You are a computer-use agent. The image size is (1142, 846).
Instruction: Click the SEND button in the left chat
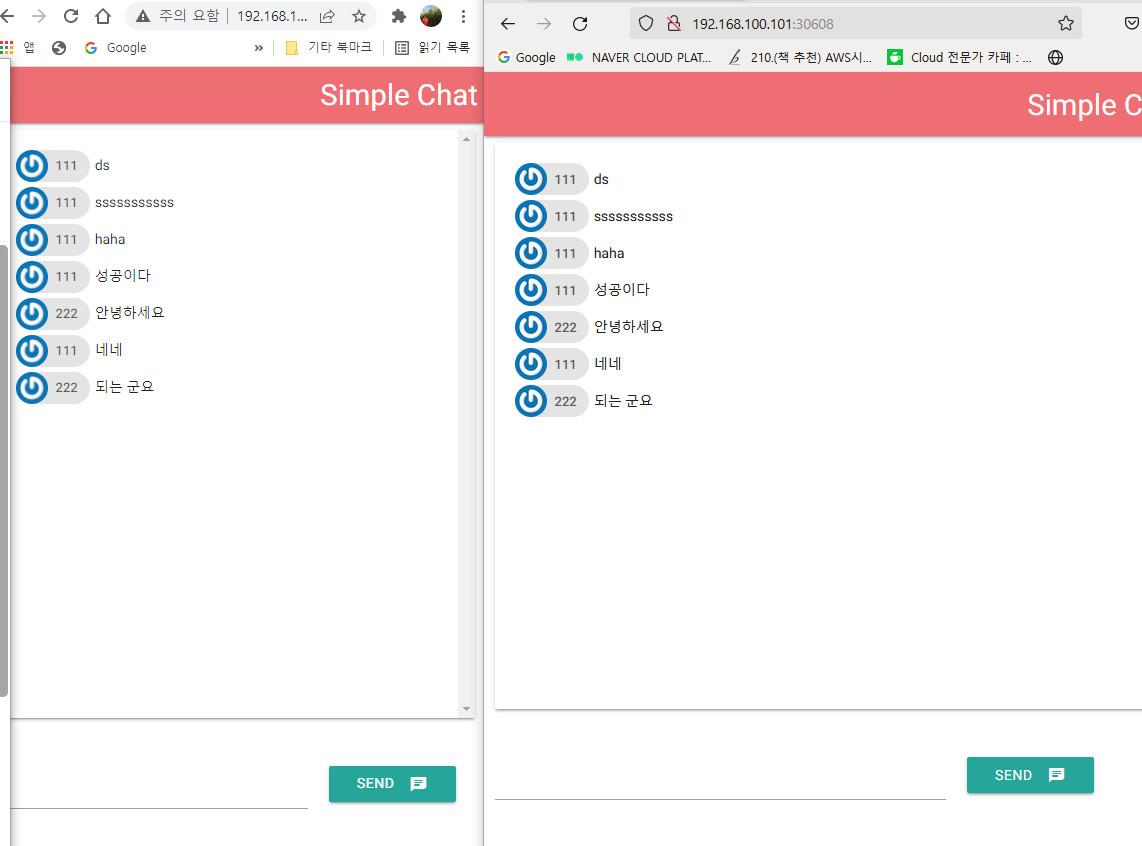tap(392, 783)
